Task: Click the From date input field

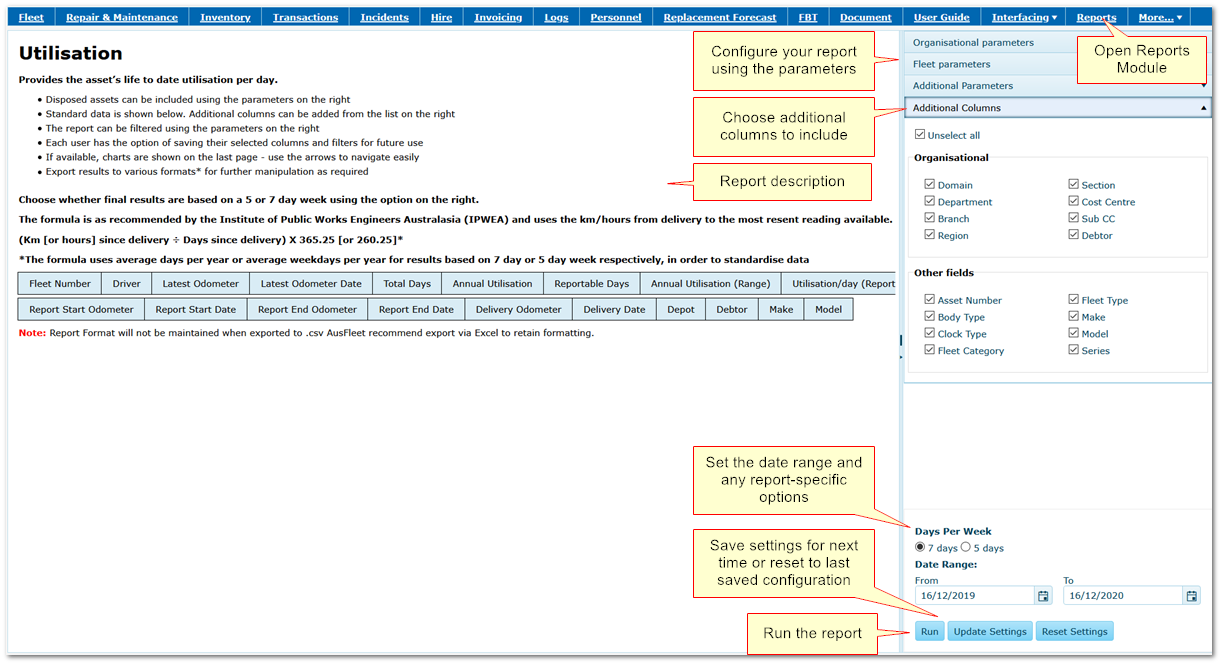Action: (973, 596)
